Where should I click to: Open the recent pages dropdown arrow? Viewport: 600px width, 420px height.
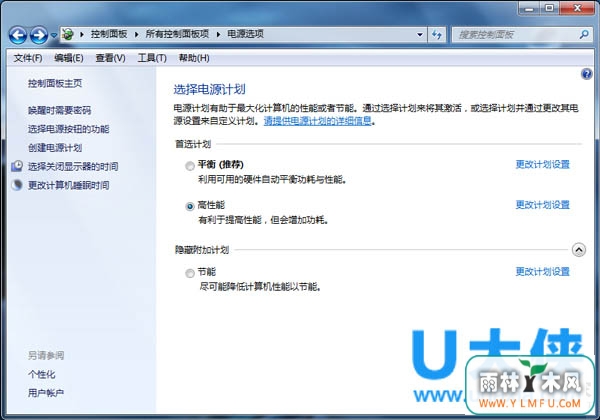coord(54,35)
